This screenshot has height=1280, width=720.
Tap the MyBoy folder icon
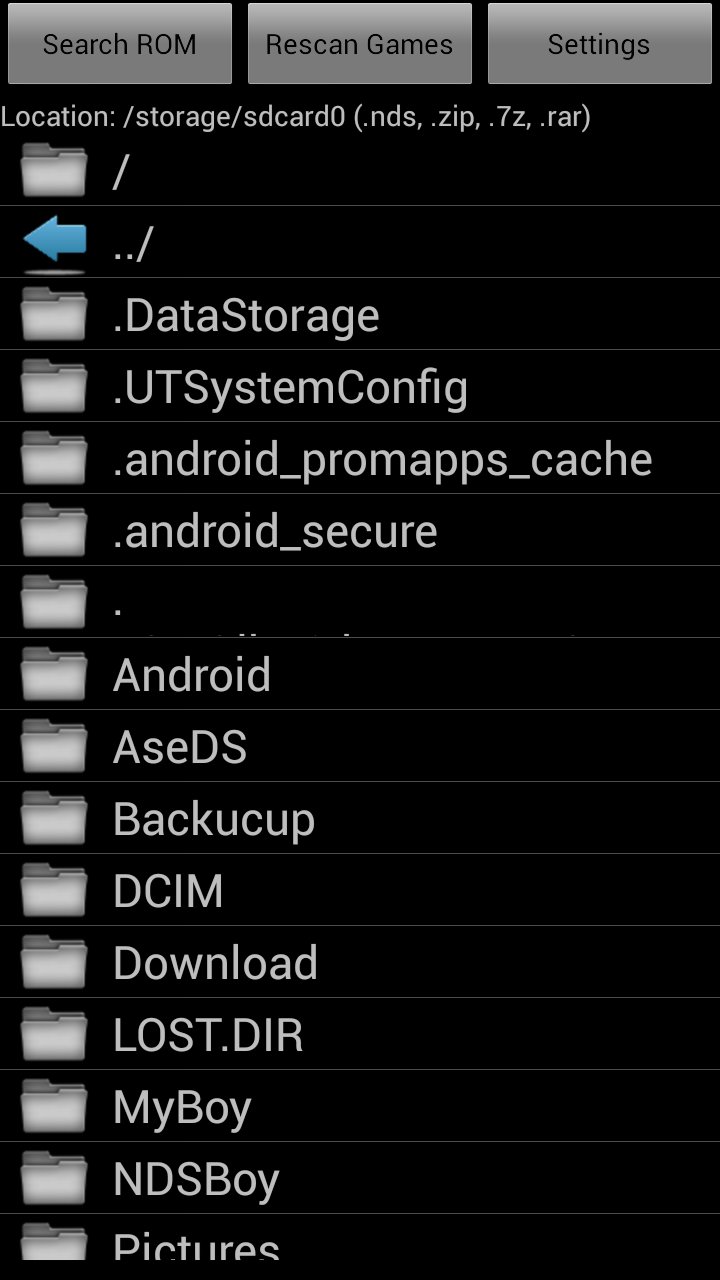[x=54, y=1107]
